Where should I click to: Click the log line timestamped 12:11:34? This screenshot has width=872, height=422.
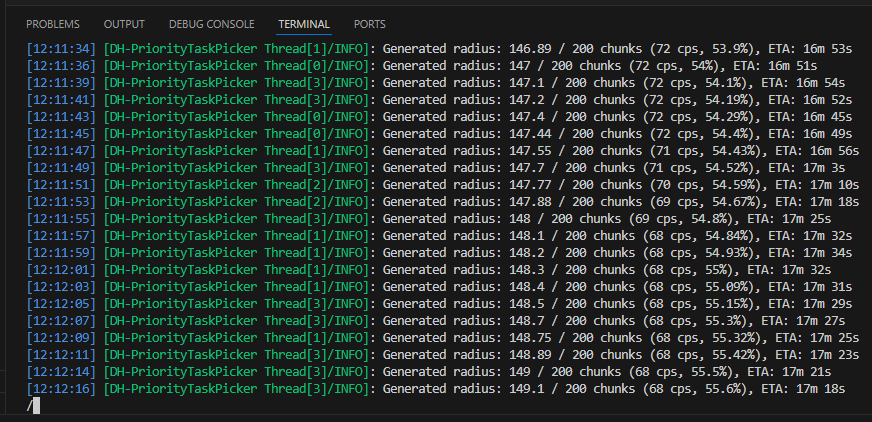[x=439, y=49]
